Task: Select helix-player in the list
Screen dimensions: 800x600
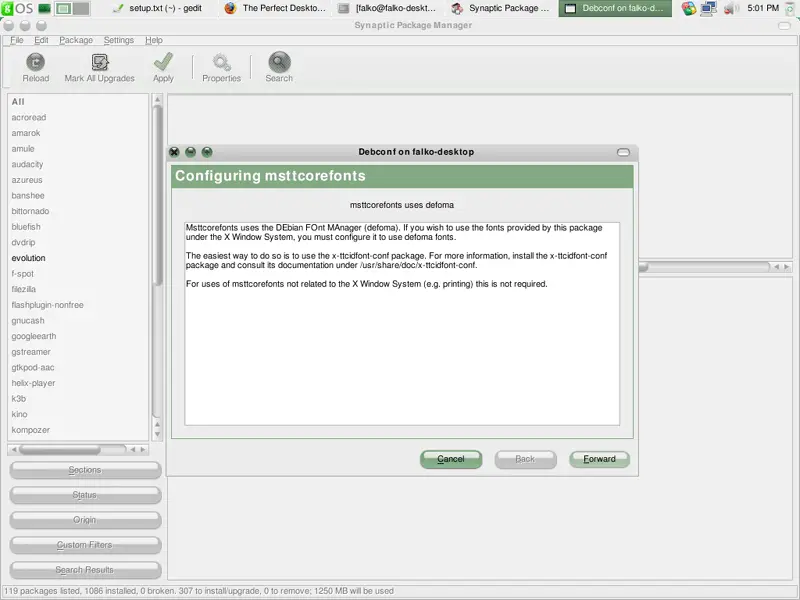Action: (78, 383)
